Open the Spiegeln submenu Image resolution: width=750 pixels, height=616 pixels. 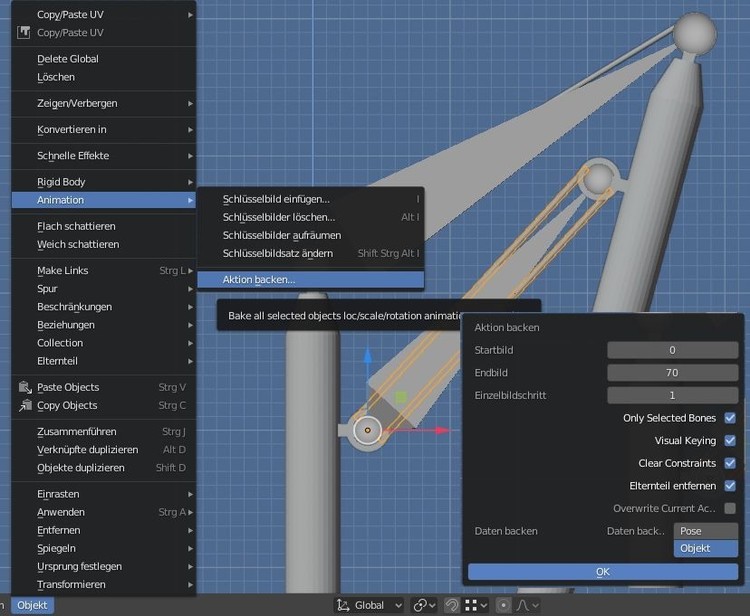coord(104,549)
